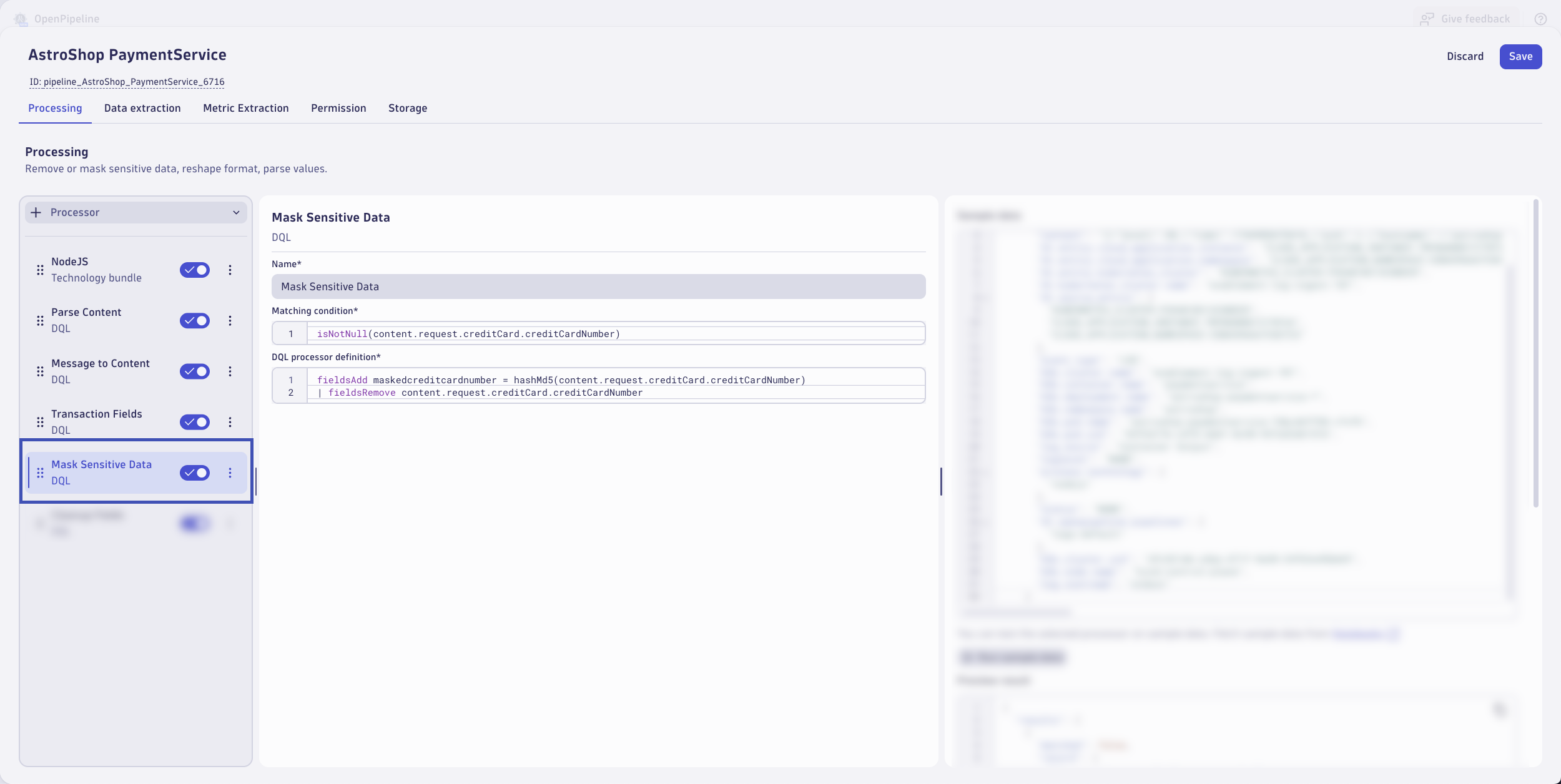Click the Save button
Image resolution: width=1561 pixels, height=784 pixels.
tap(1520, 56)
